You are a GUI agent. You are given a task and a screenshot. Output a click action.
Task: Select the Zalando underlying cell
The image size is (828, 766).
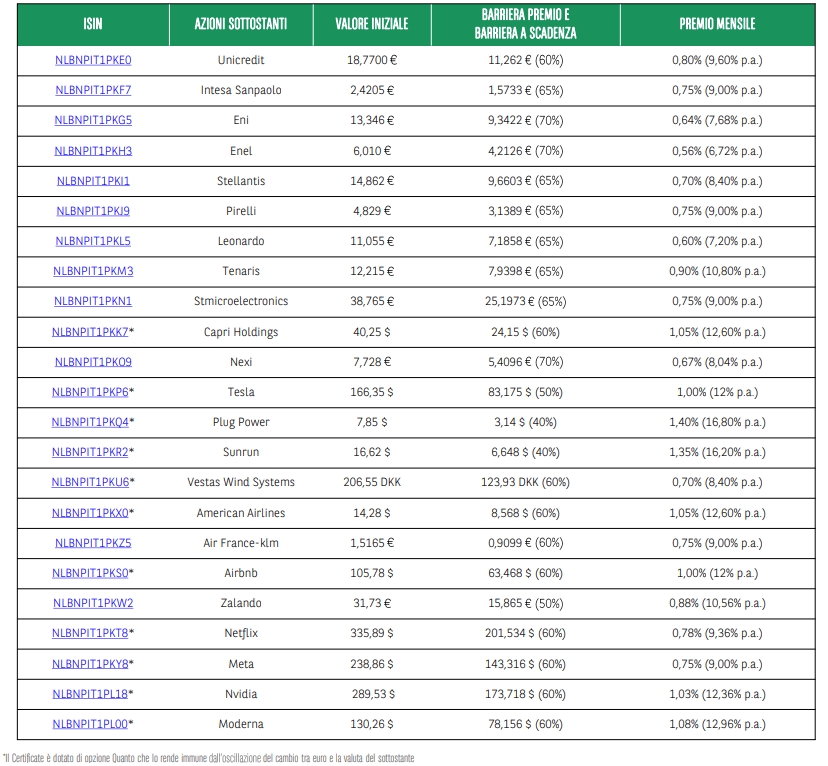(241, 603)
